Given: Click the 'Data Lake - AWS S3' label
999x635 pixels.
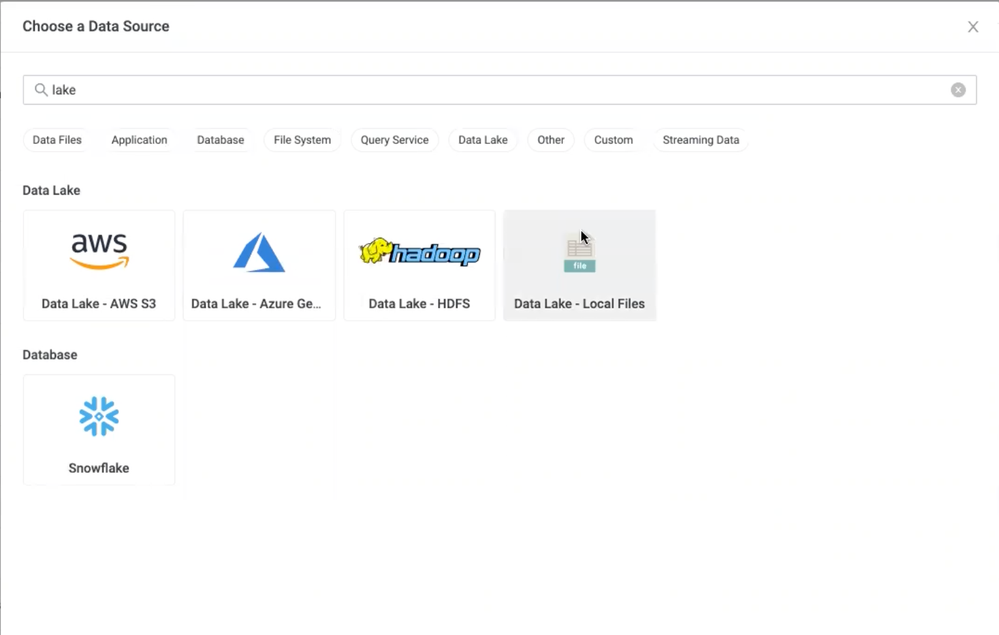Looking at the screenshot, I should (99, 304).
